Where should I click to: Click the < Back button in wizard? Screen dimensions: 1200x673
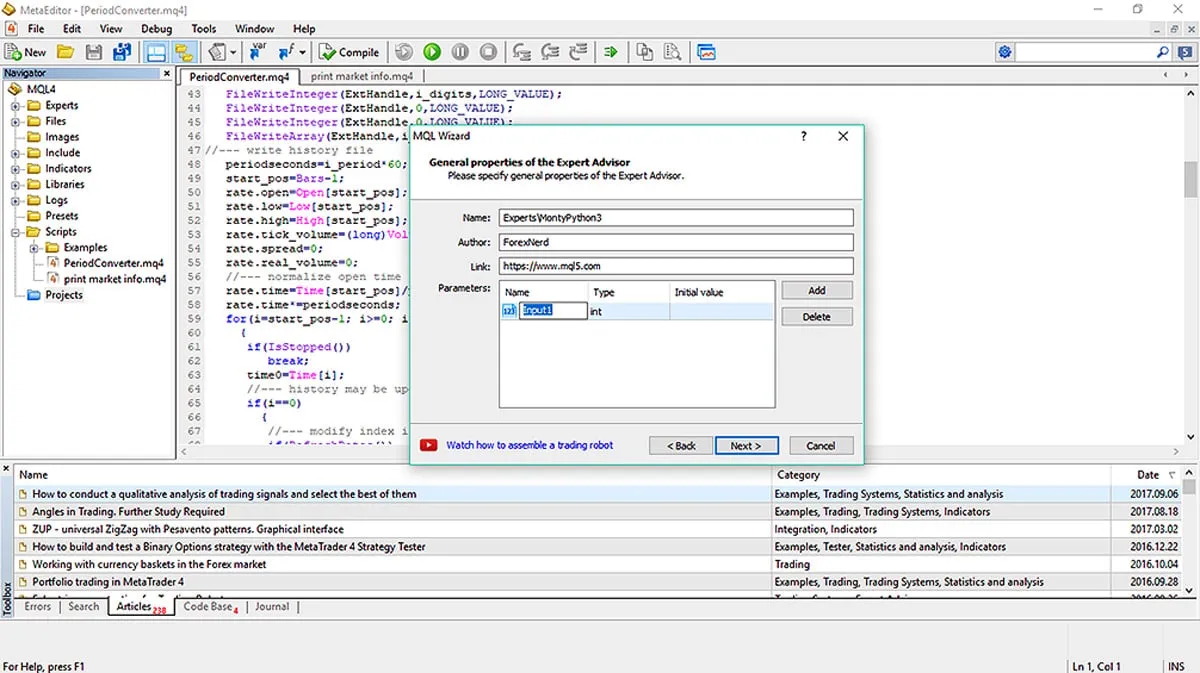coord(681,445)
